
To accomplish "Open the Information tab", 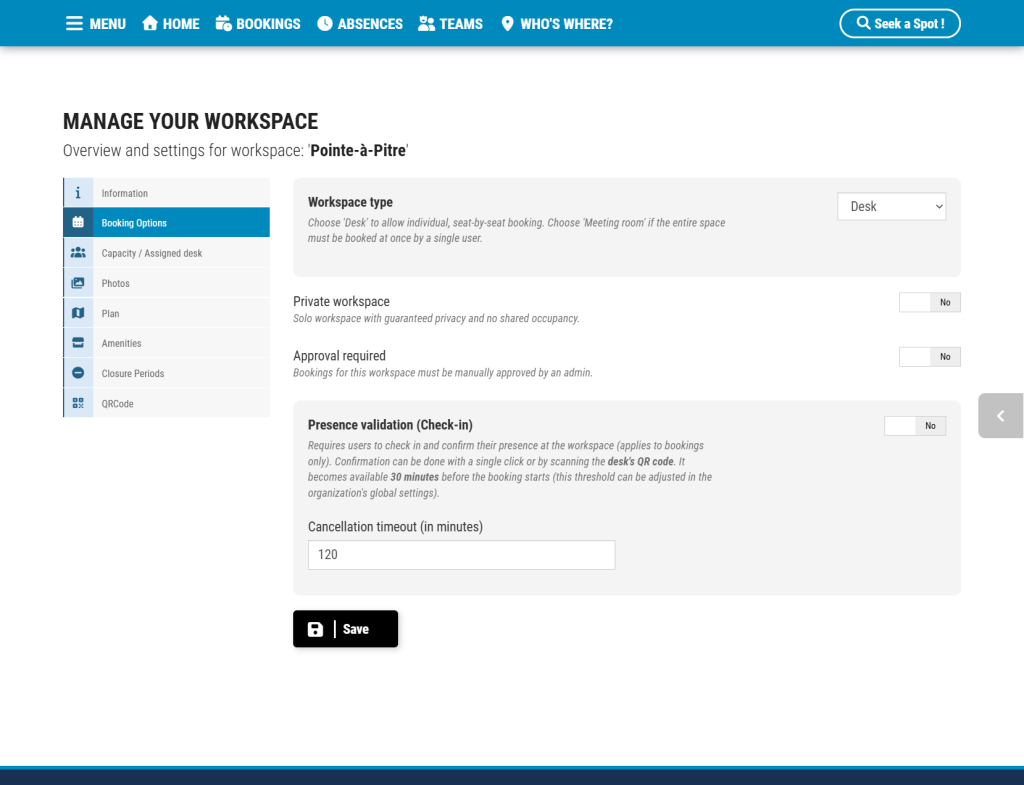I will point(167,193).
